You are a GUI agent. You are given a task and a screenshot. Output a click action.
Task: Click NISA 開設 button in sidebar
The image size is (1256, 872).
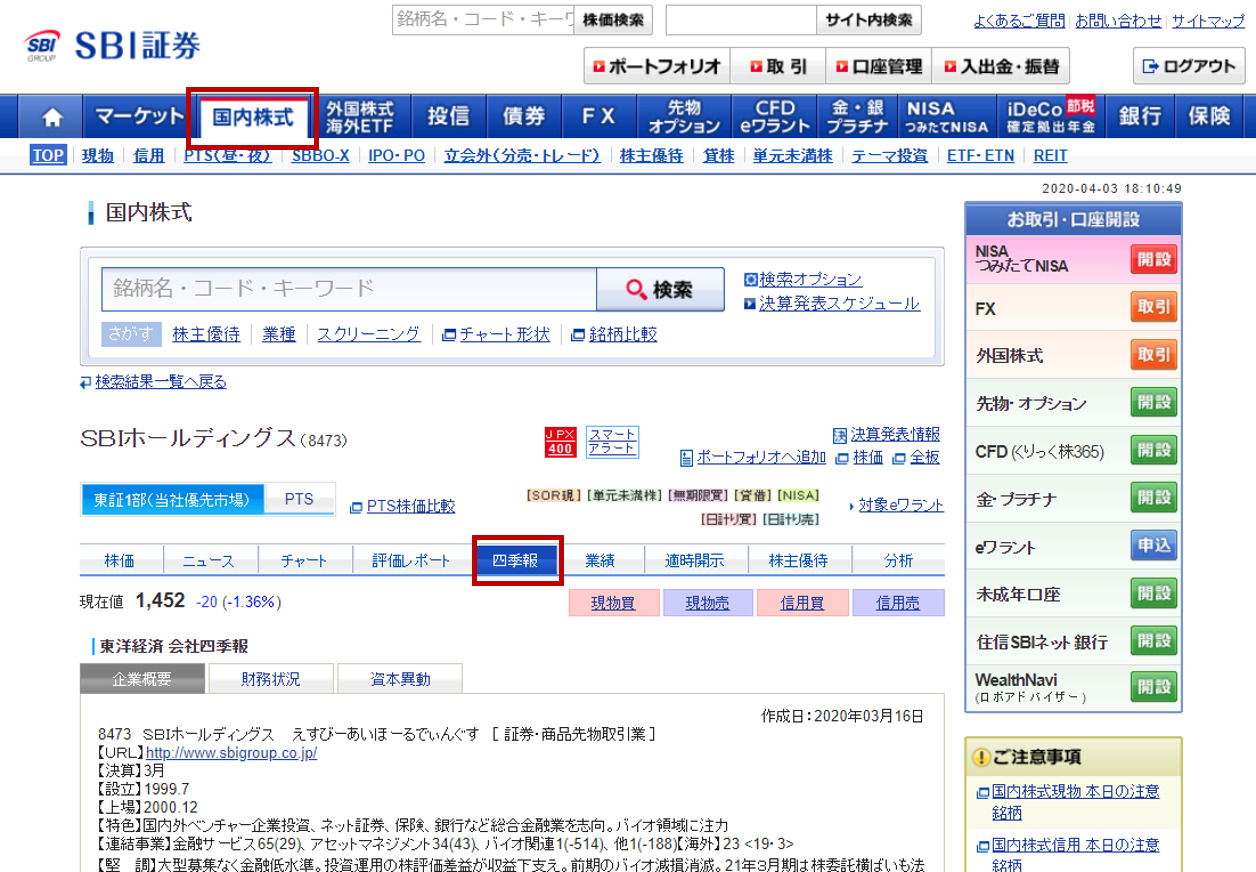[x=1153, y=260]
